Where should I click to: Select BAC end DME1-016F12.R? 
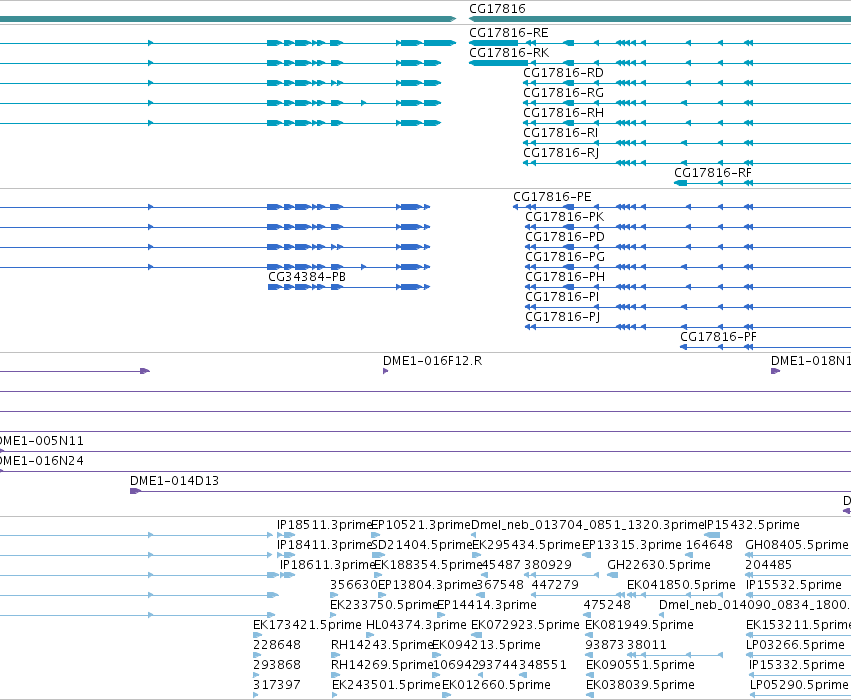point(432,361)
